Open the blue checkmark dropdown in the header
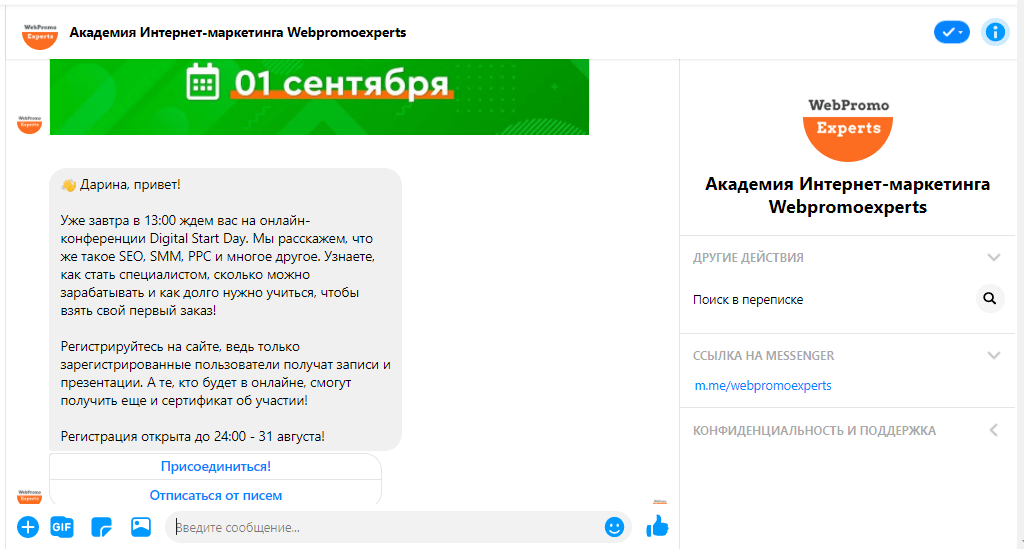This screenshot has width=1024, height=549. [x=952, y=32]
